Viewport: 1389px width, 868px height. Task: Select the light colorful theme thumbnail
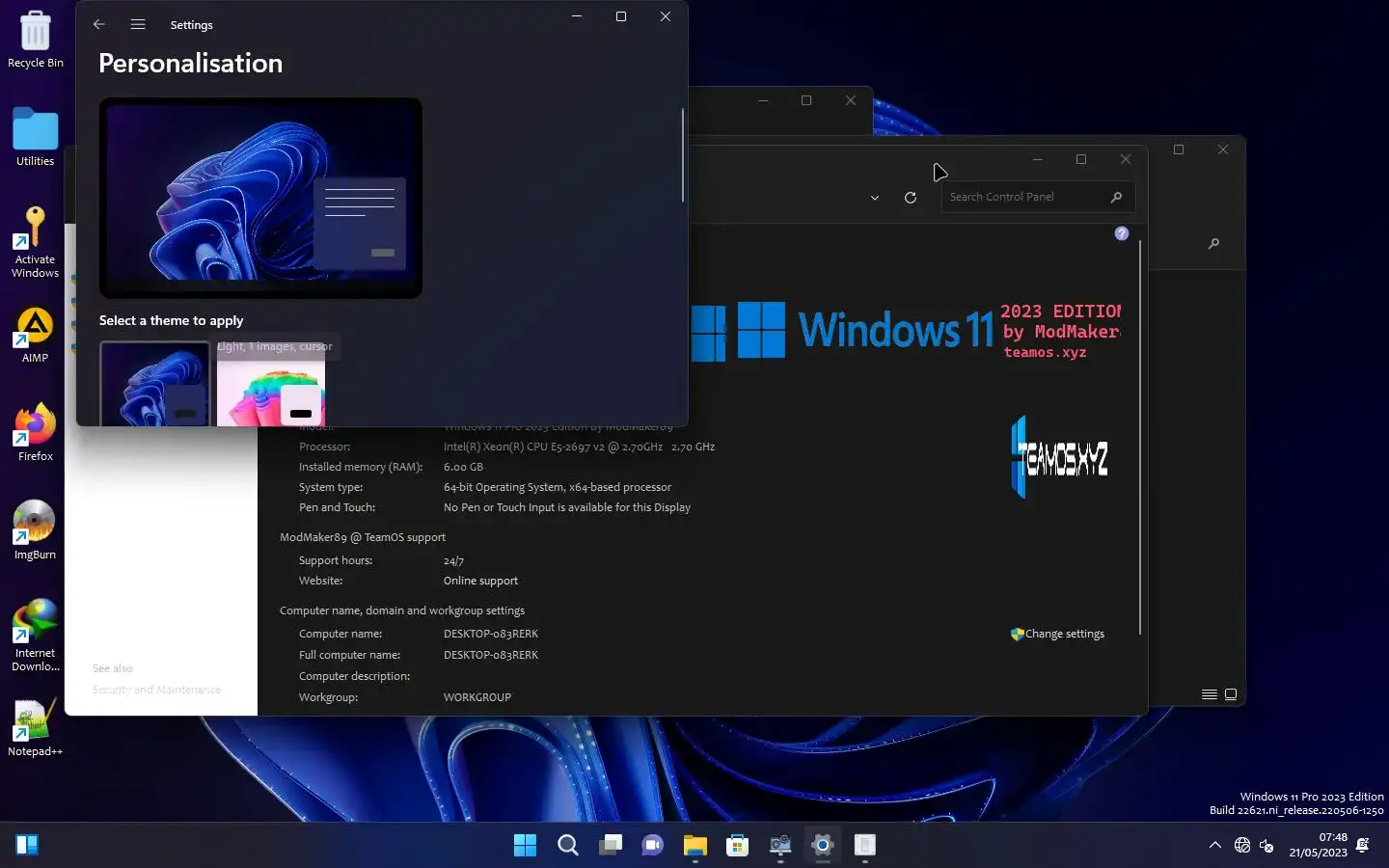click(271, 384)
